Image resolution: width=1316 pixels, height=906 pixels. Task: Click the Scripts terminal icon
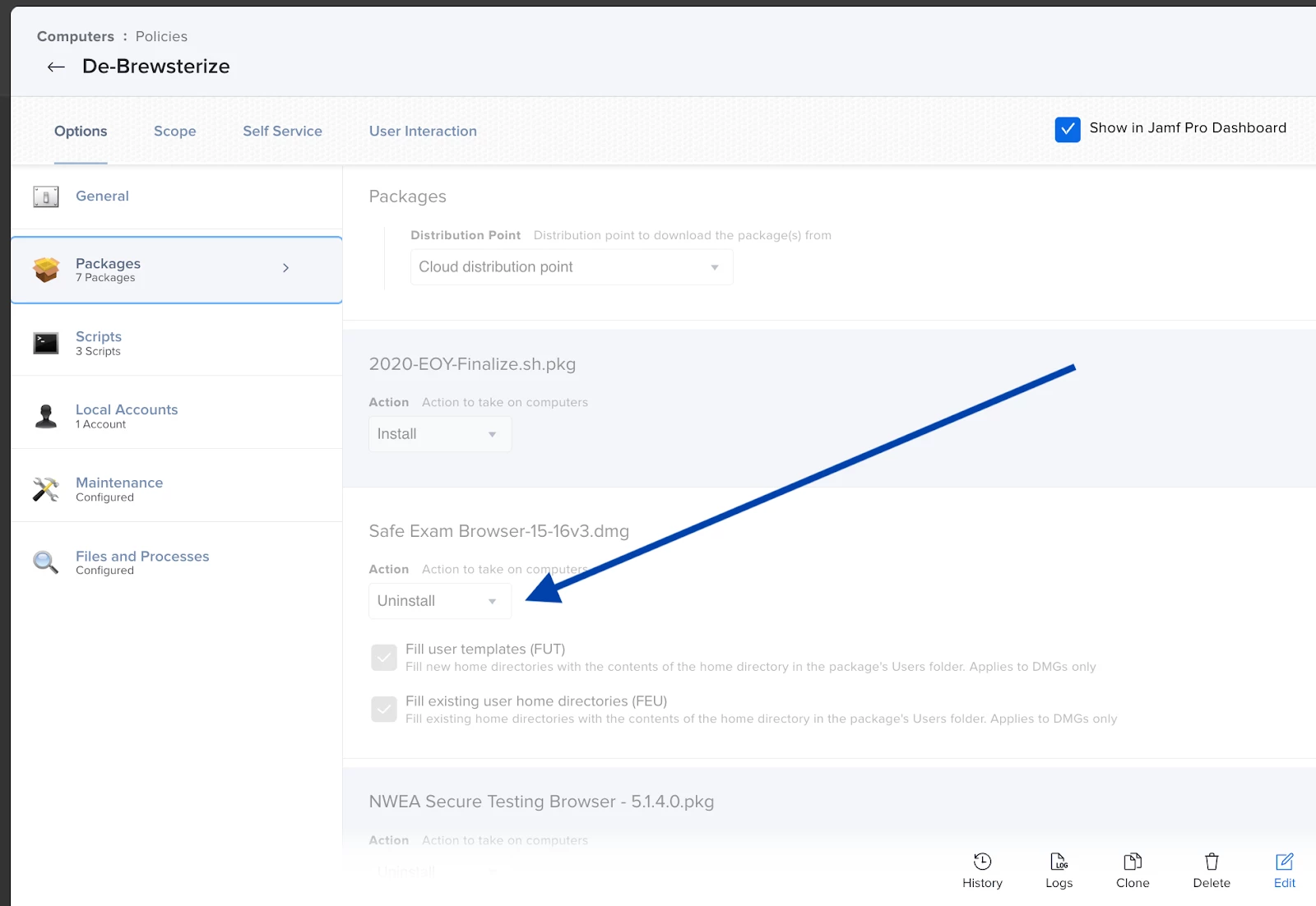pyautogui.click(x=46, y=343)
